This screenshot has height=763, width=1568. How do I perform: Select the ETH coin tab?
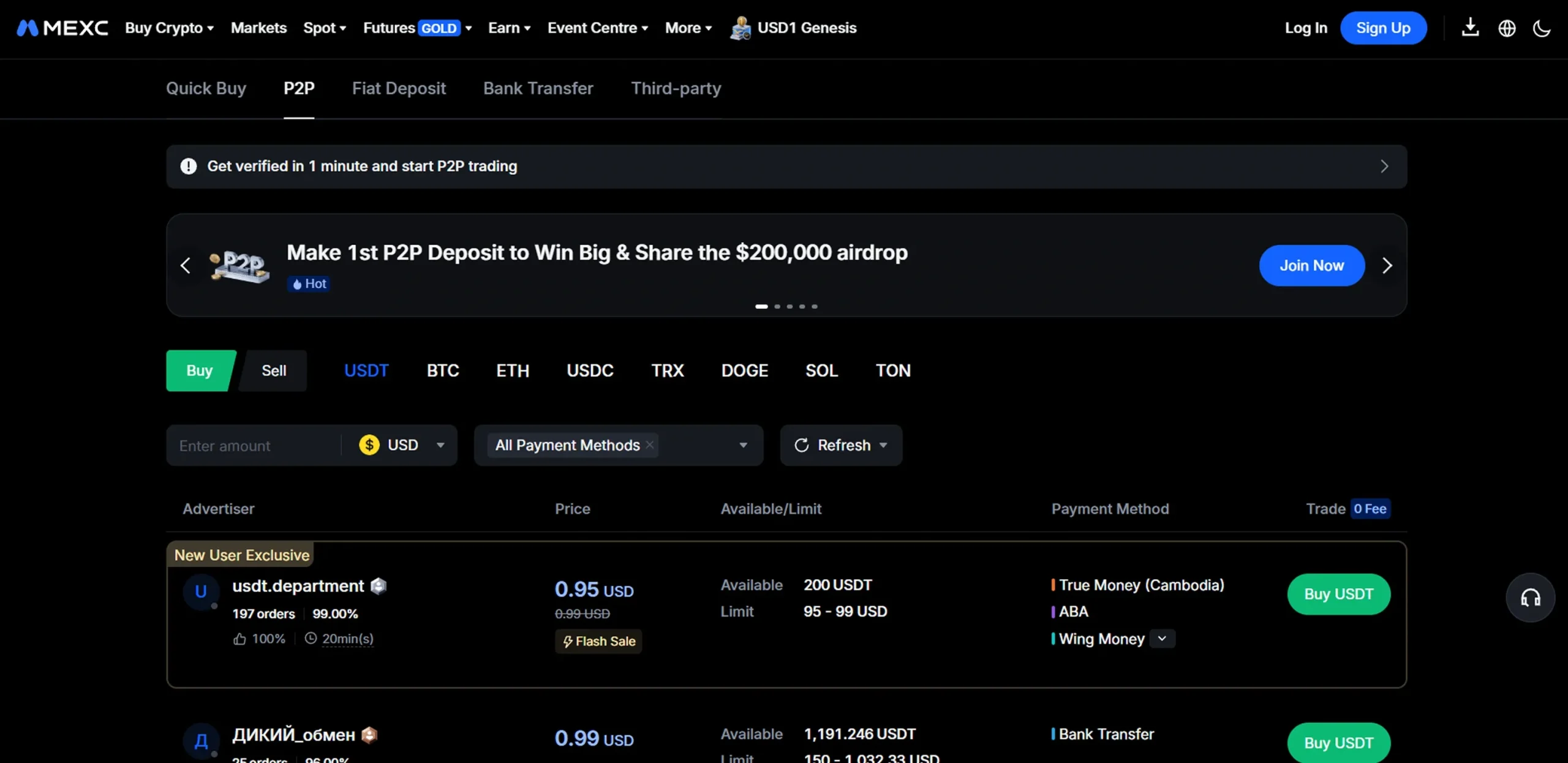513,371
